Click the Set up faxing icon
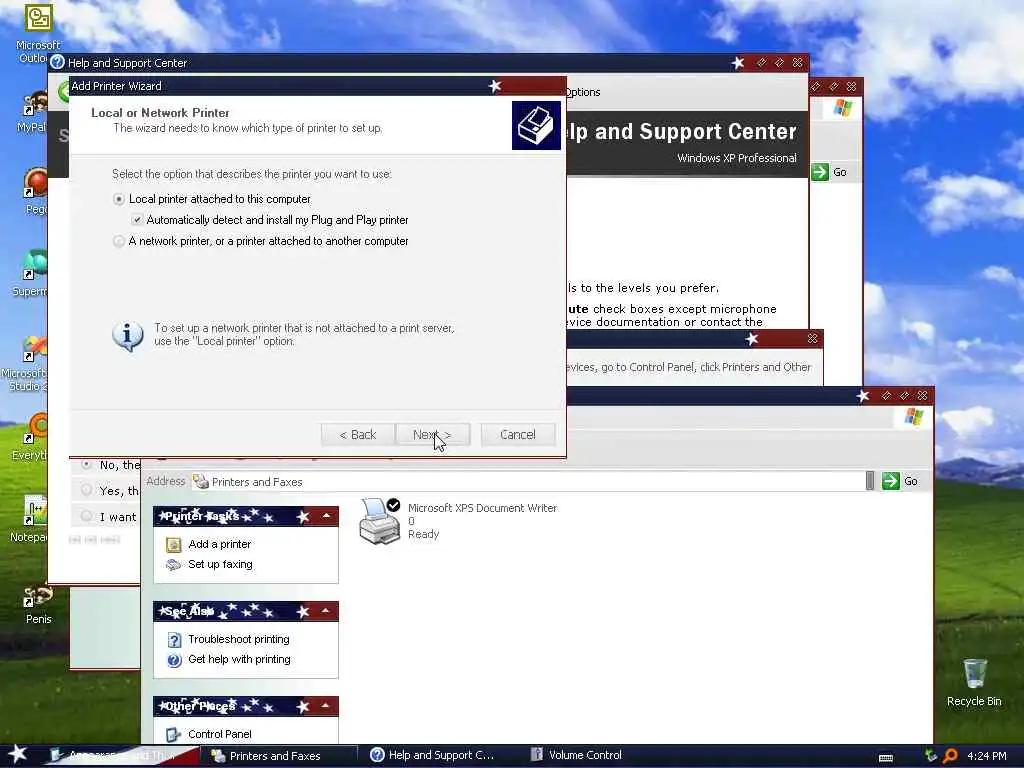Image resolution: width=1024 pixels, height=768 pixels. [173, 564]
